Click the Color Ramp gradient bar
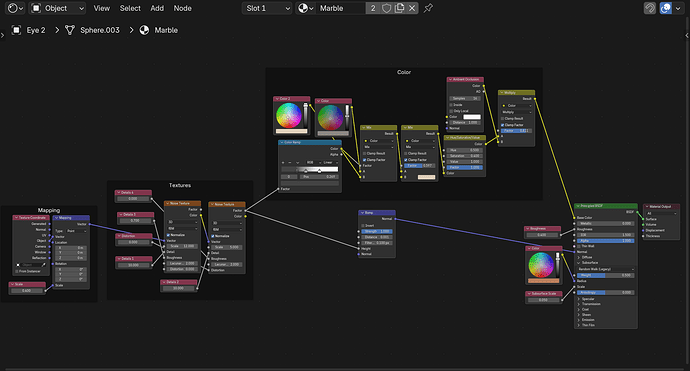This screenshot has width=690, height=371. coord(310,169)
